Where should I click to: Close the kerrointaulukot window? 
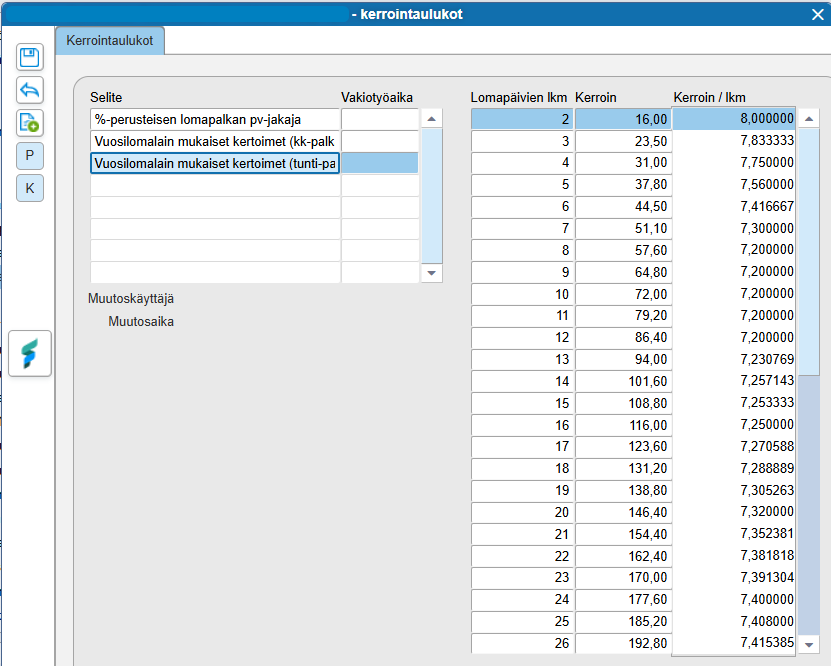(x=818, y=14)
